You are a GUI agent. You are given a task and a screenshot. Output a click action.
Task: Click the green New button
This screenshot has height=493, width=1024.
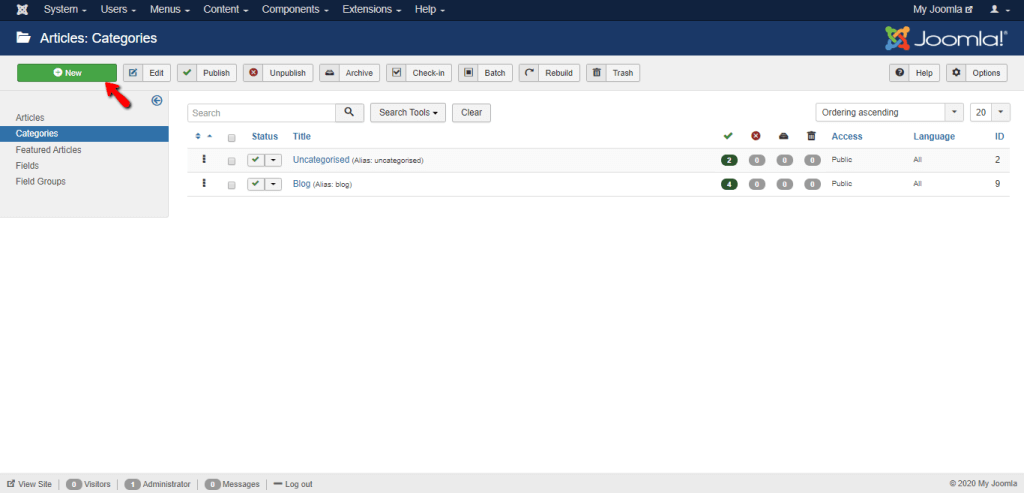[x=67, y=73]
